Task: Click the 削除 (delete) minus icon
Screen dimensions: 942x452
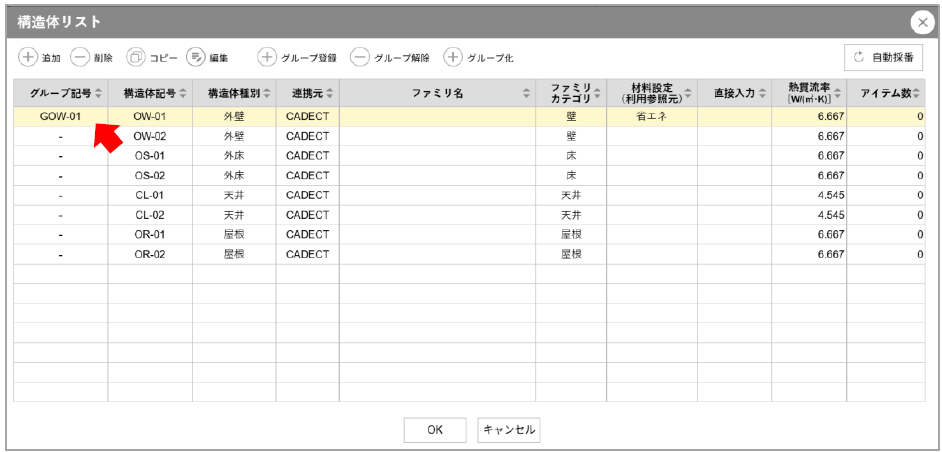Action: coord(81,57)
